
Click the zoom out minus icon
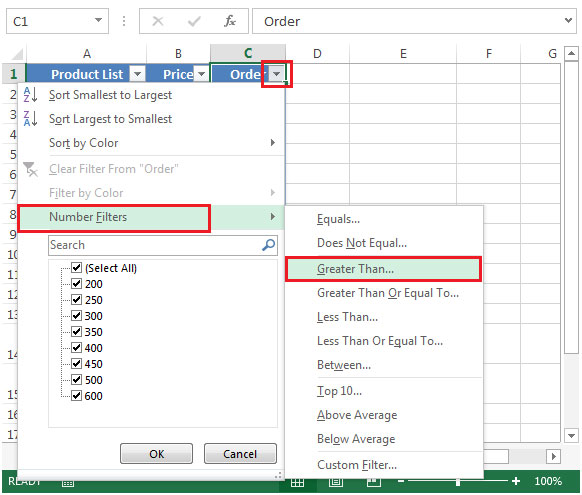tap(401, 481)
